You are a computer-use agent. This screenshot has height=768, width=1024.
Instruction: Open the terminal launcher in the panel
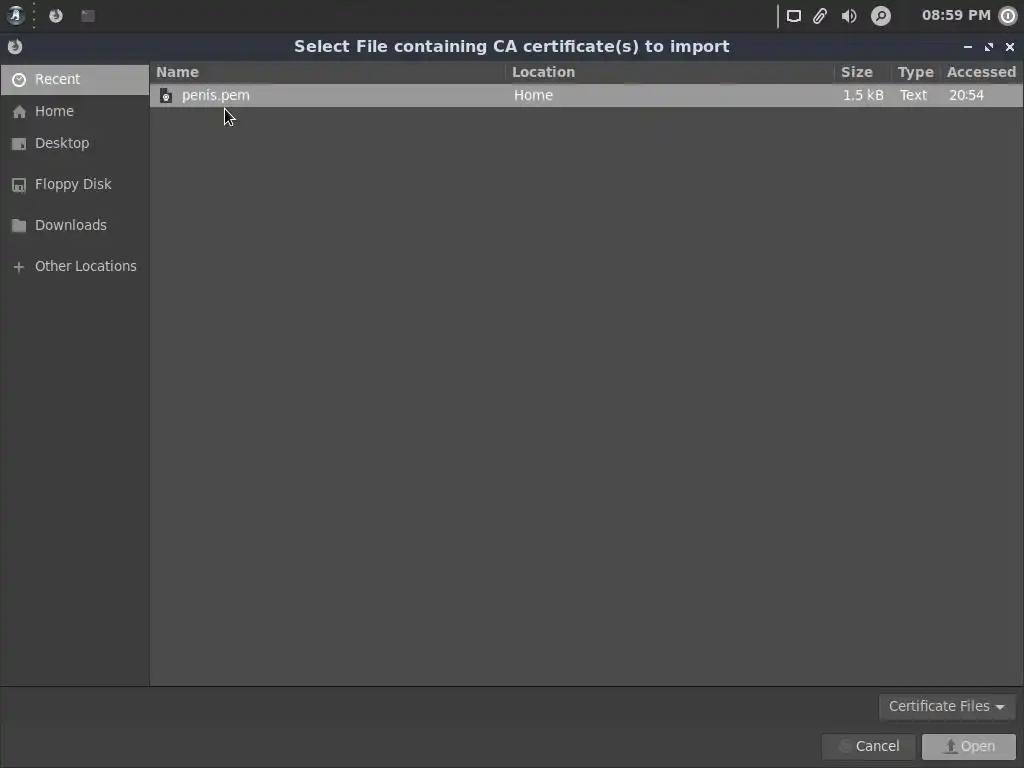[88, 16]
